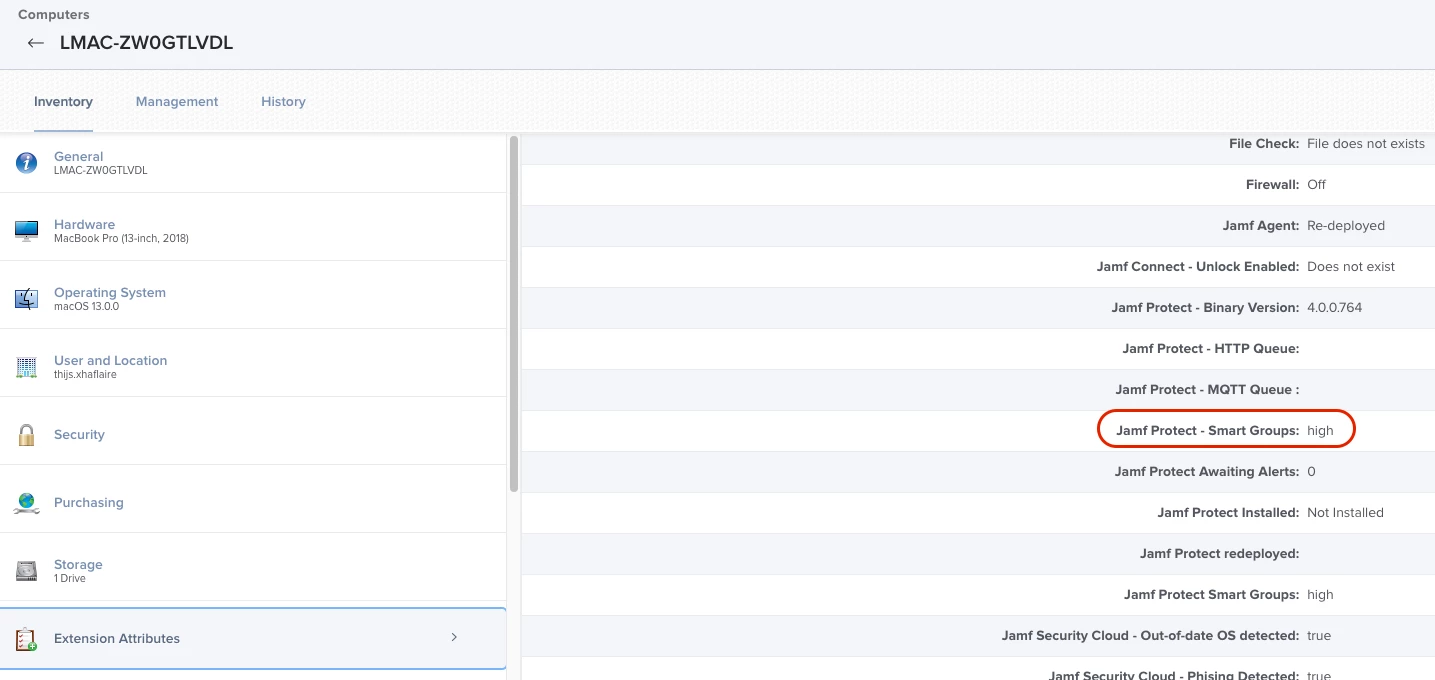The image size is (1435, 680).
Task: Click 'Jamf Protect - MQTT Queue :' label
Action: [x=1208, y=390]
